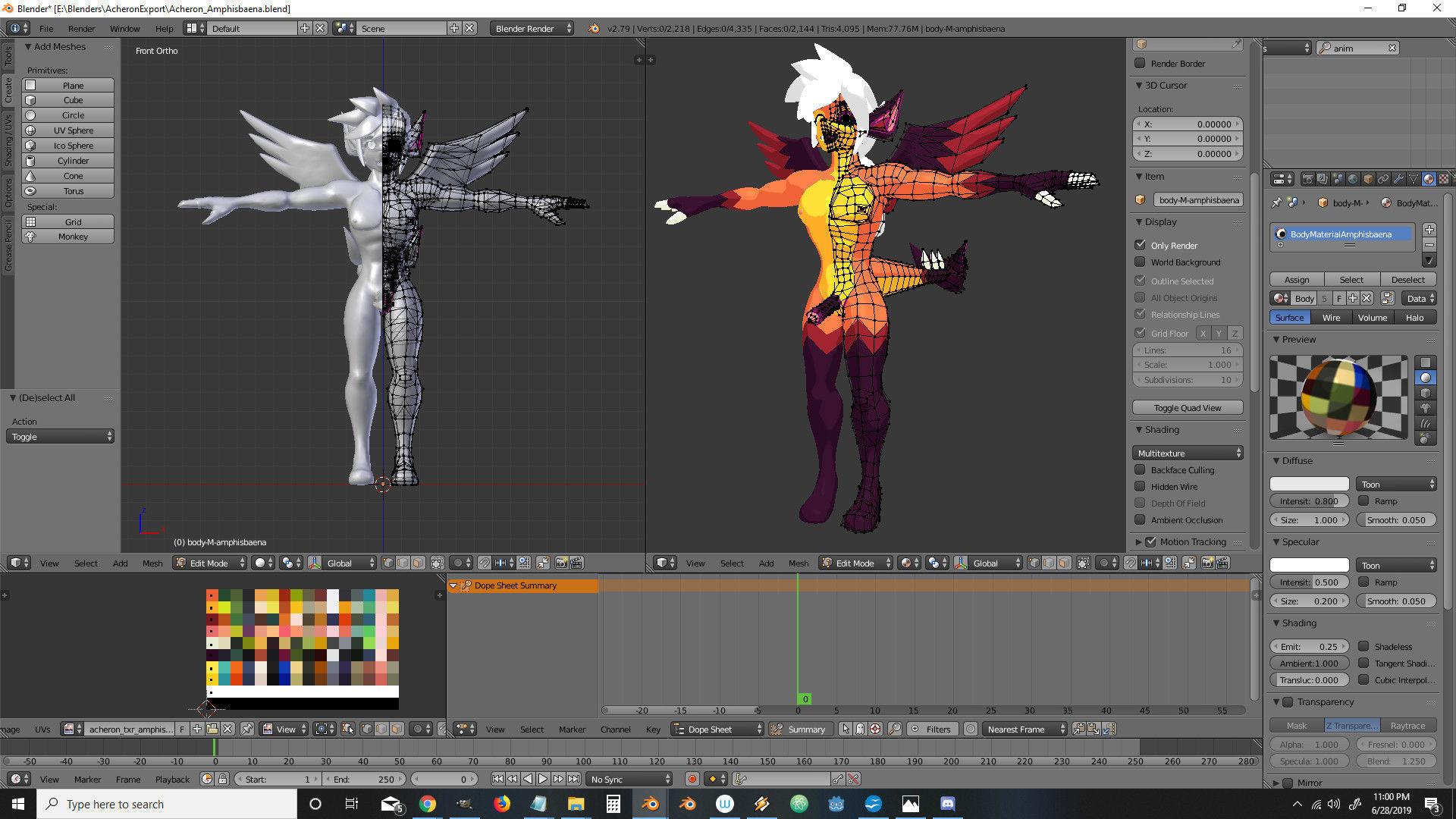Enable Ambient Occlusion shading
The height and width of the screenshot is (819, 1456).
(1140, 519)
